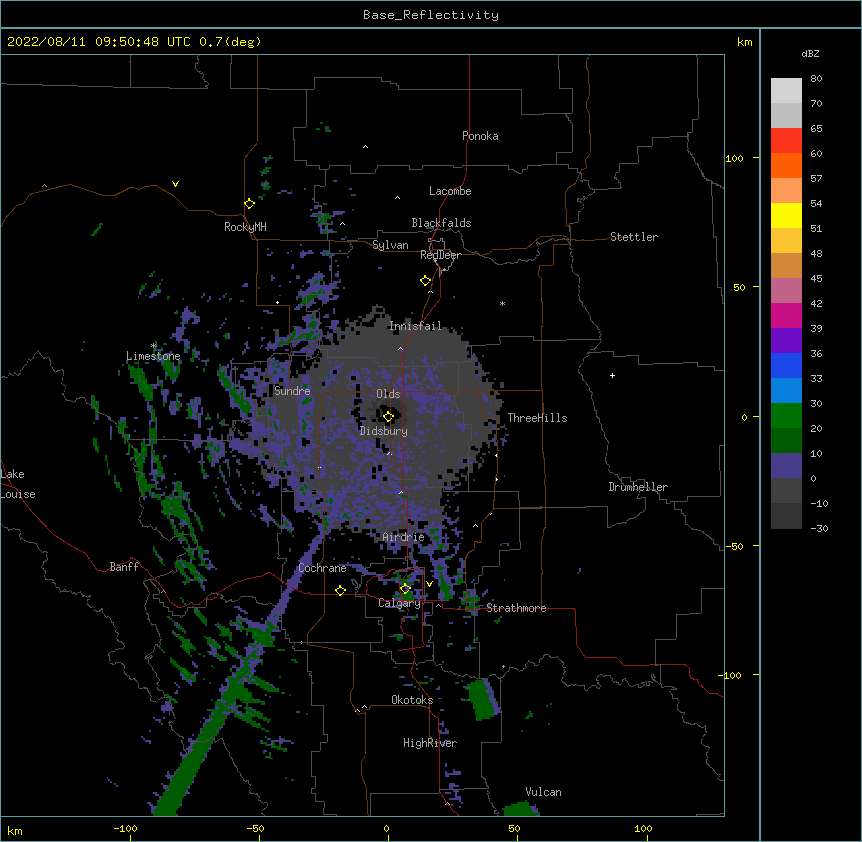Click the Okotoks town label
The height and width of the screenshot is (842, 862).
(x=412, y=700)
